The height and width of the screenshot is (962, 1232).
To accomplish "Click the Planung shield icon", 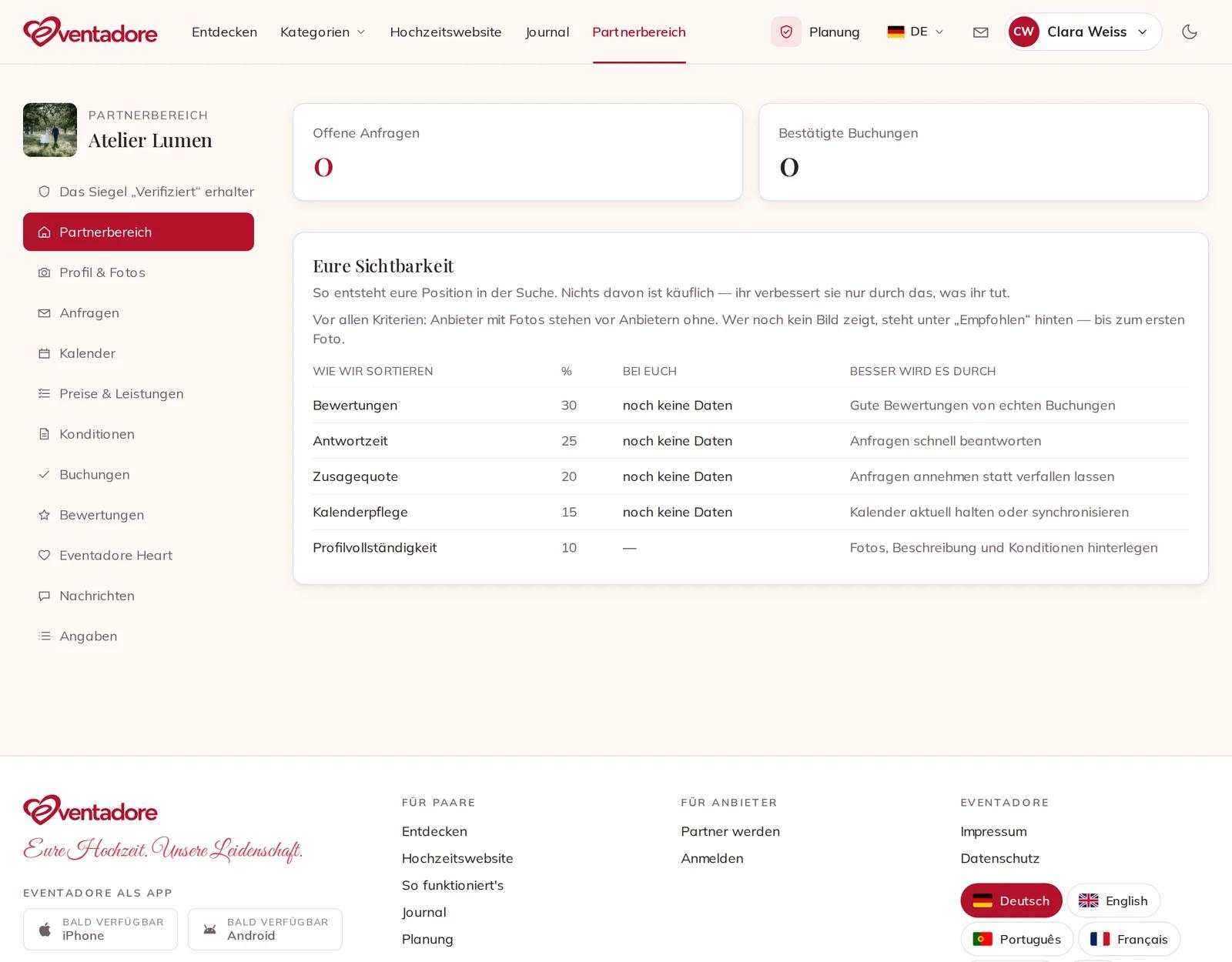I will click(786, 32).
